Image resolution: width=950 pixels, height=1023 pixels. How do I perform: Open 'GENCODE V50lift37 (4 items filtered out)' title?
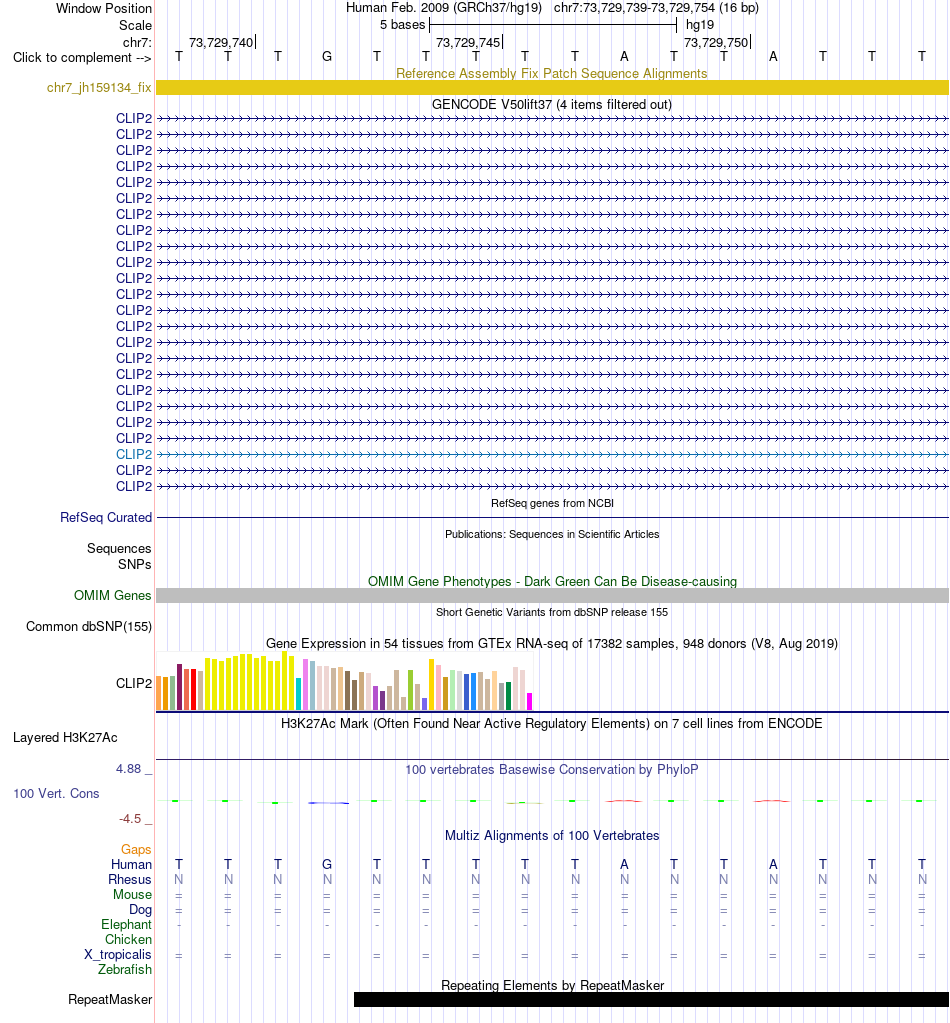[x=552, y=104]
